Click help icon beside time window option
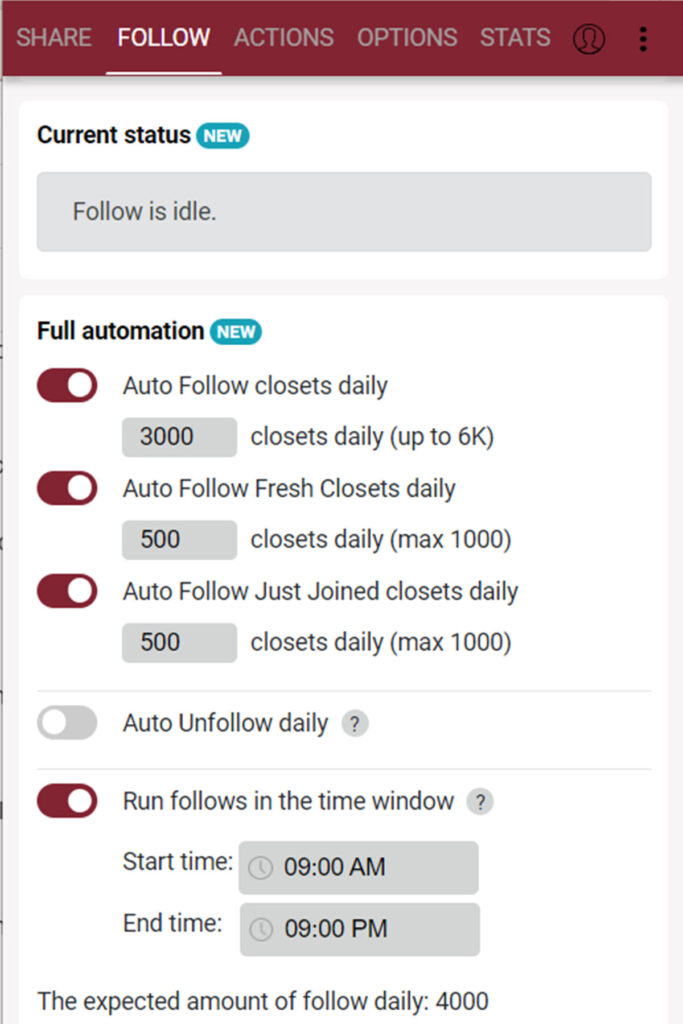The image size is (683, 1024). click(x=480, y=801)
